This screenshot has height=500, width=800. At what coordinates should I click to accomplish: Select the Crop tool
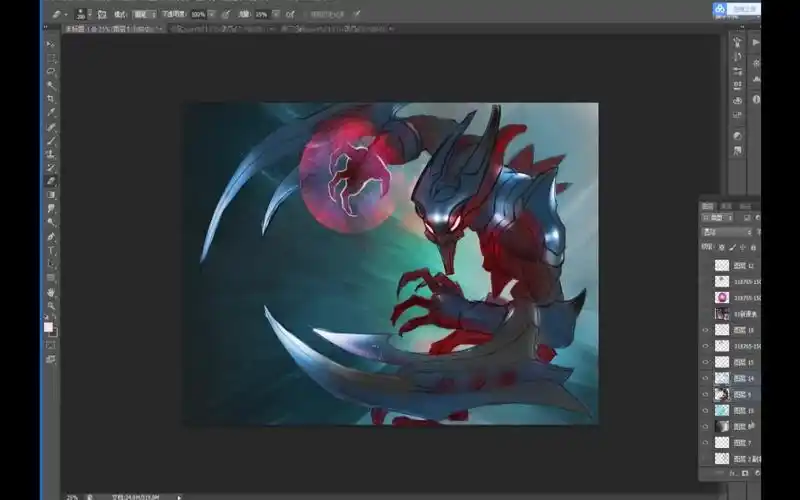[50, 99]
